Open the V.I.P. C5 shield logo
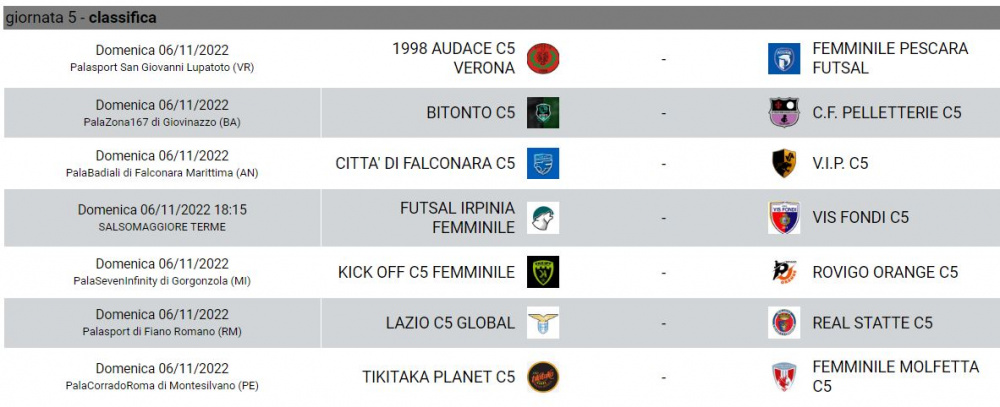The width and height of the screenshot is (1000, 407). point(784,163)
